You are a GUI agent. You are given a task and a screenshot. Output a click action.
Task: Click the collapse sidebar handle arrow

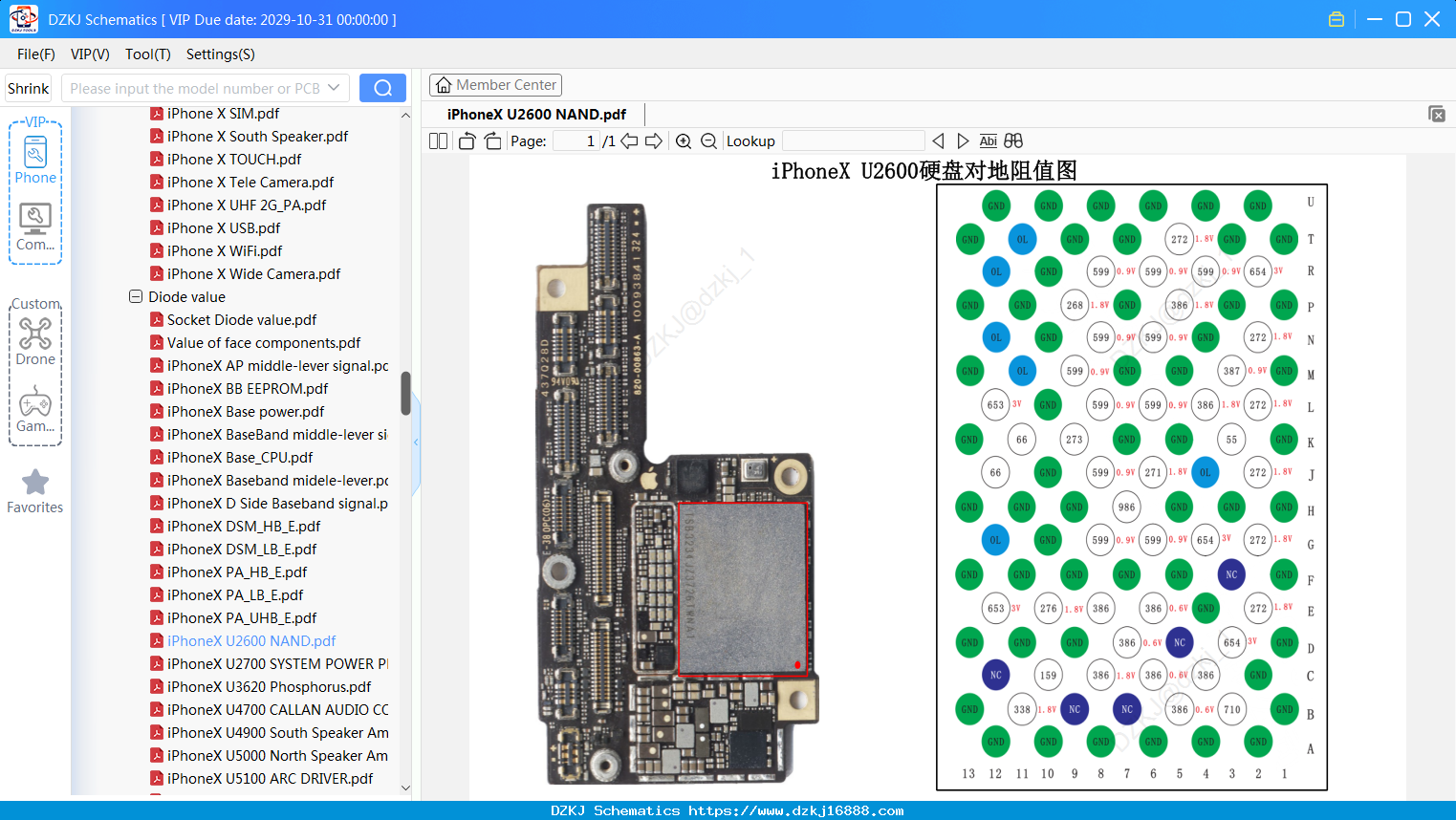(416, 442)
